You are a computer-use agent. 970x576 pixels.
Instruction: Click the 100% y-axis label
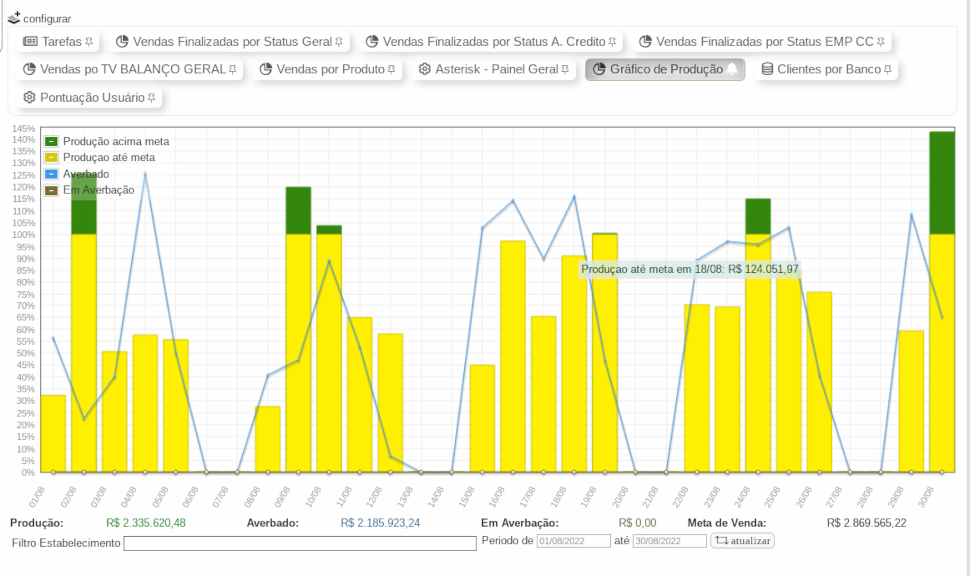pos(24,235)
